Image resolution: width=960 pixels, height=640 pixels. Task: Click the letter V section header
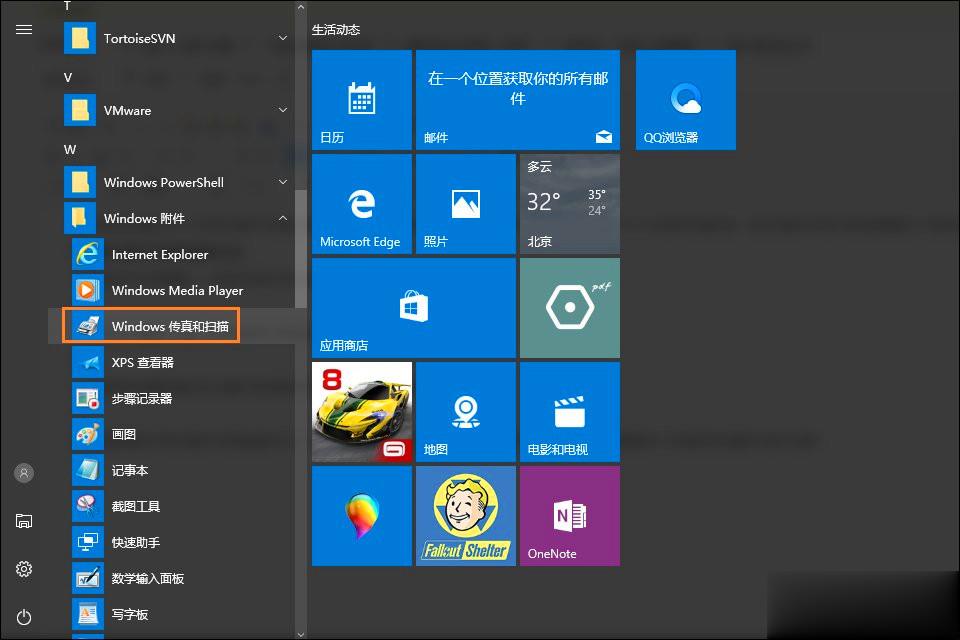68,77
